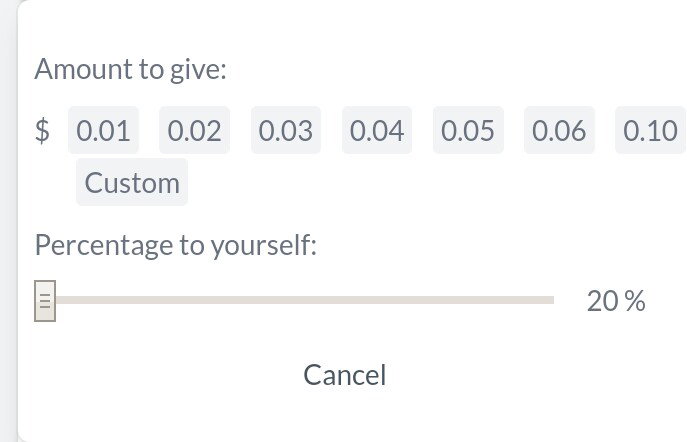Open the Custom amount option
Image resolution: width=687 pixels, height=442 pixels.
[x=132, y=182]
